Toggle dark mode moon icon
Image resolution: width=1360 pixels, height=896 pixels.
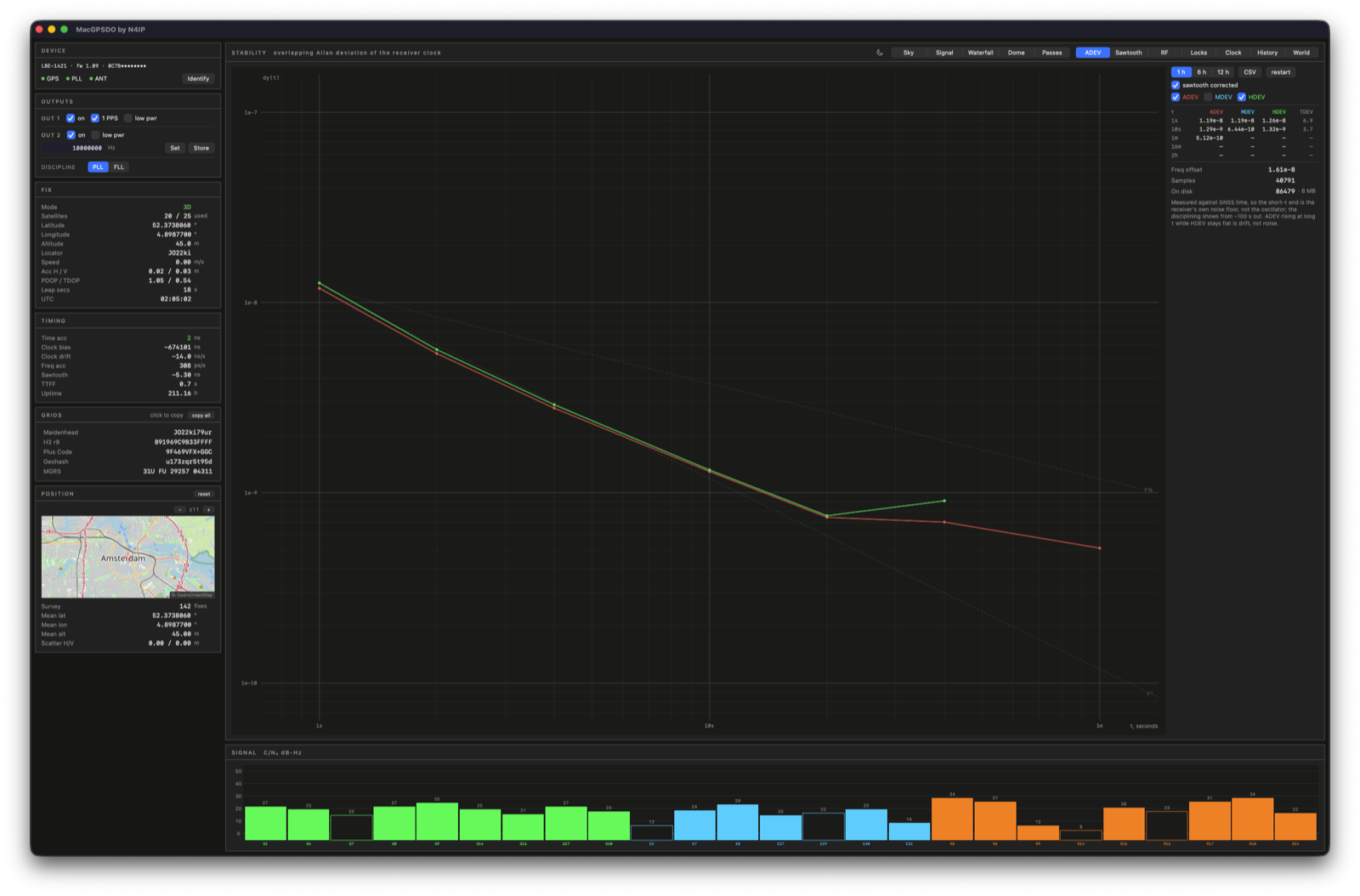pyautogui.click(x=880, y=53)
